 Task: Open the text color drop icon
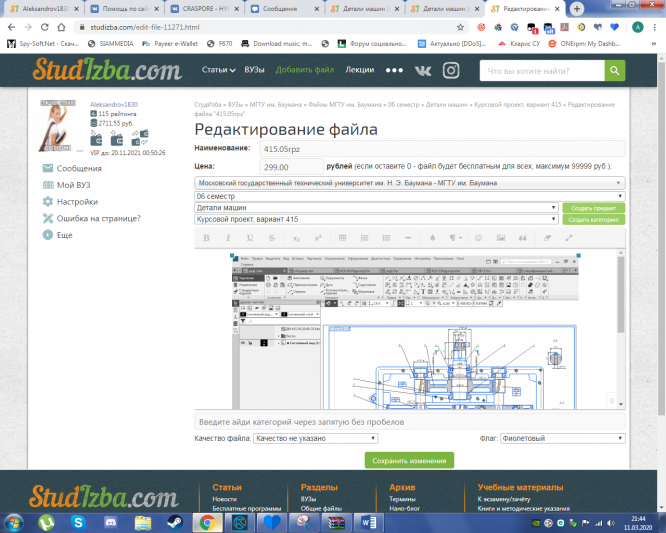click(432, 238)
